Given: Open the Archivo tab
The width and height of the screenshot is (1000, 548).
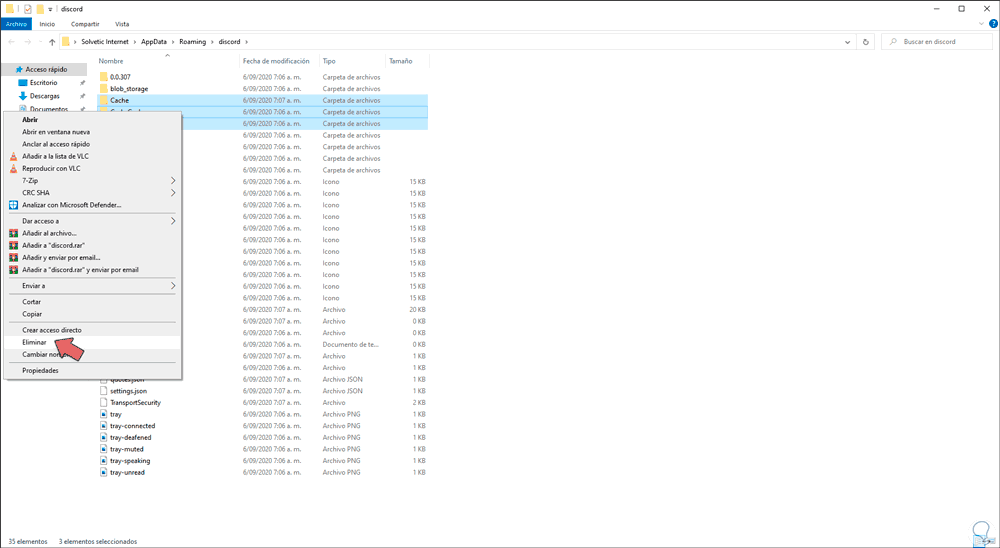Looking at the screenshot, I should pyautogui.click(x=16, y=24).
